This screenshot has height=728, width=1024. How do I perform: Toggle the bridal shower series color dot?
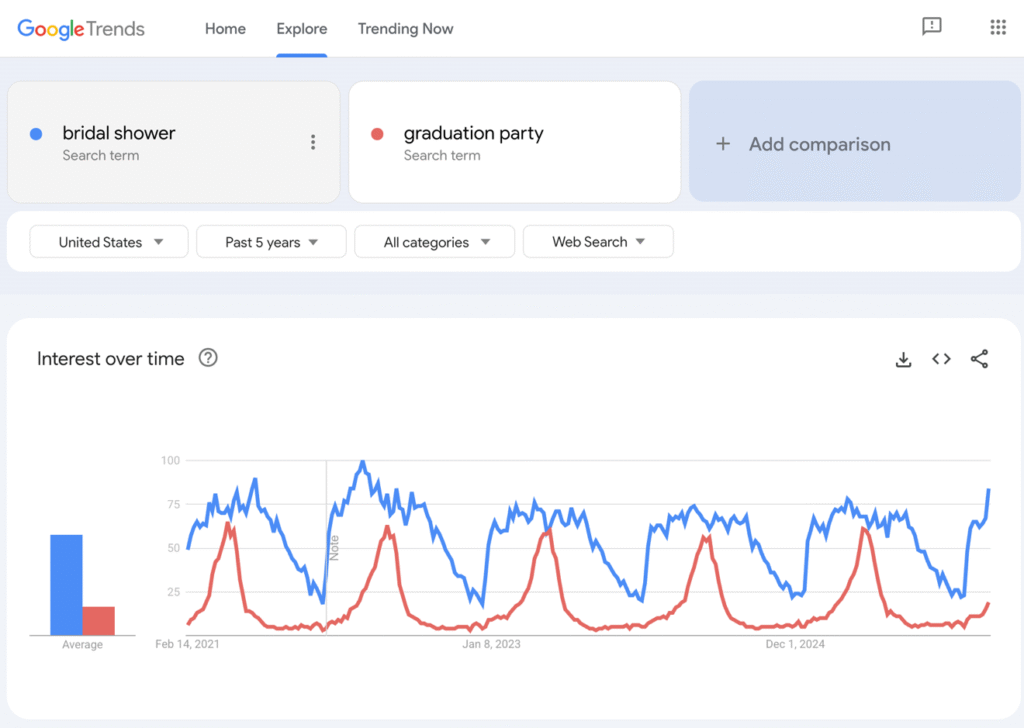pyautogui.click(x=37, y=132)
